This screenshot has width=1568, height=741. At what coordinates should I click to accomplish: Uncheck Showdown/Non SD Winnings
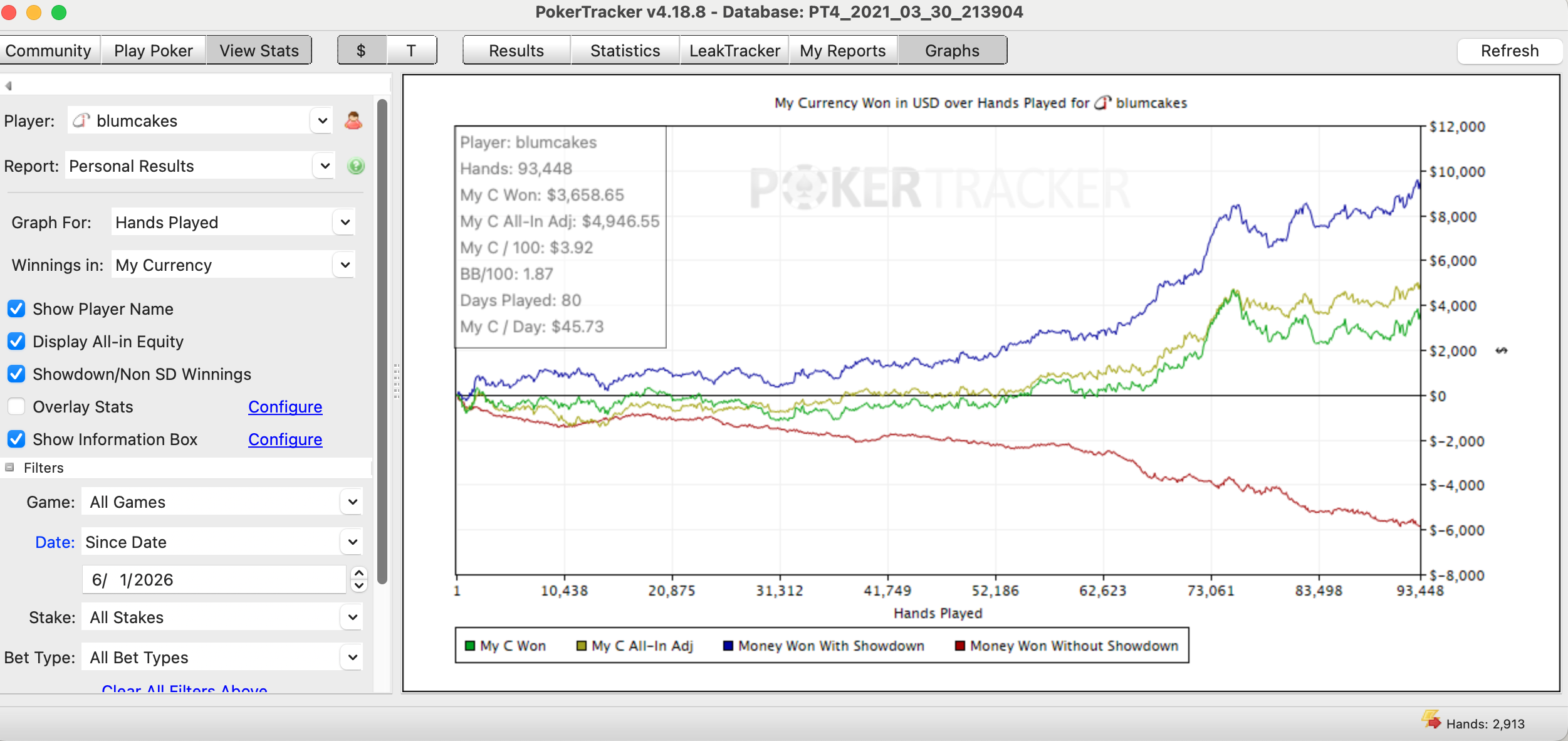pyautogui.click(x=16, y=374)
